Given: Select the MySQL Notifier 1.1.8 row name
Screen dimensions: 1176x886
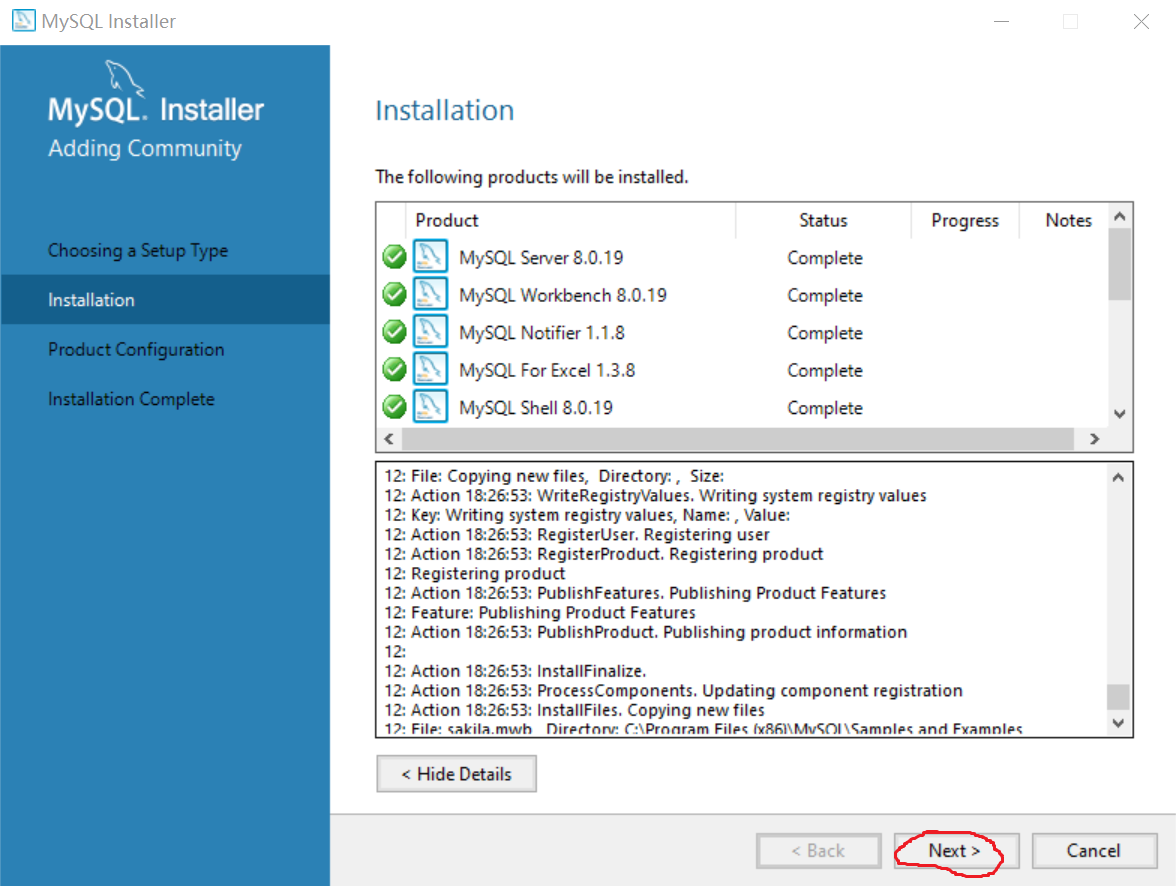Looking at the screenshot, I should (x=542, y=333).
